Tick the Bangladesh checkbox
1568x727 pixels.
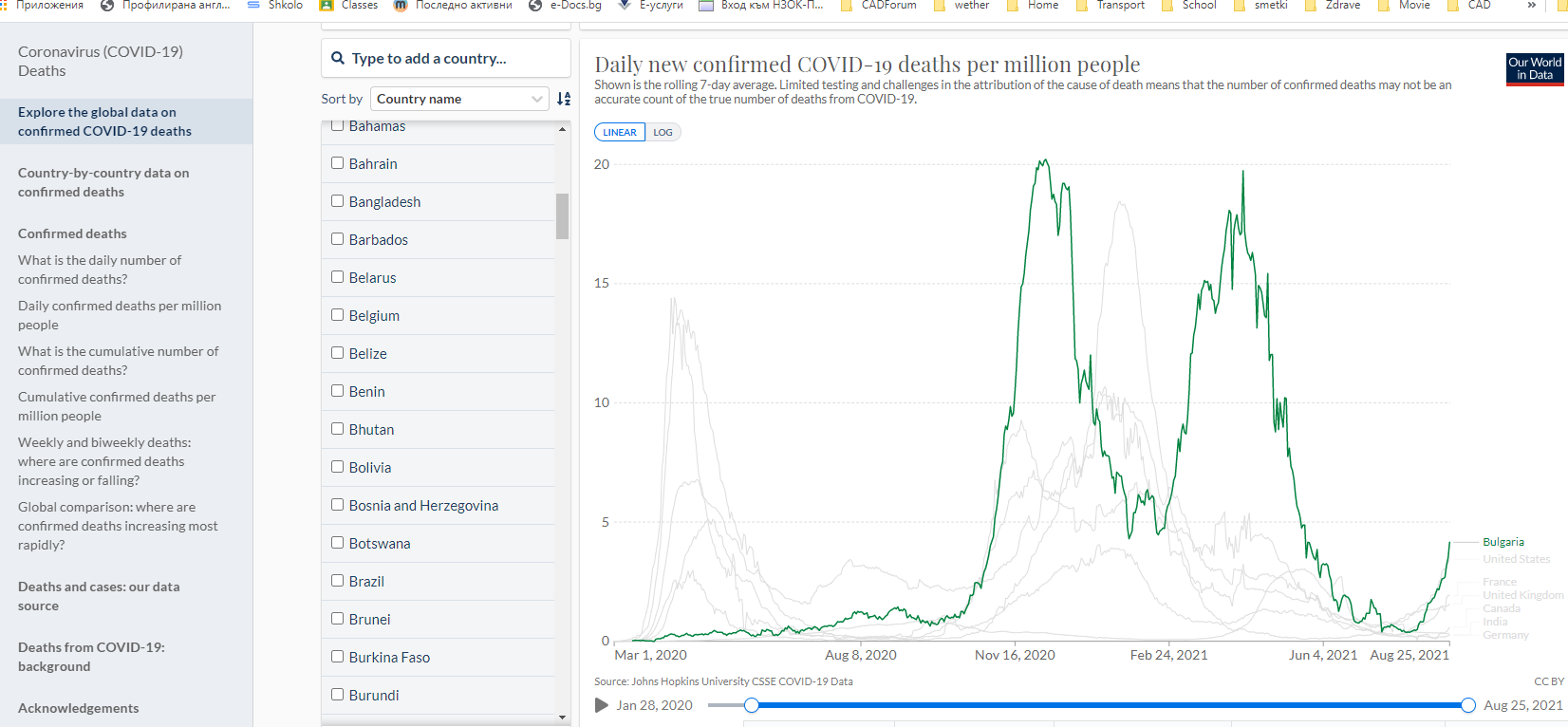[337, 201]
